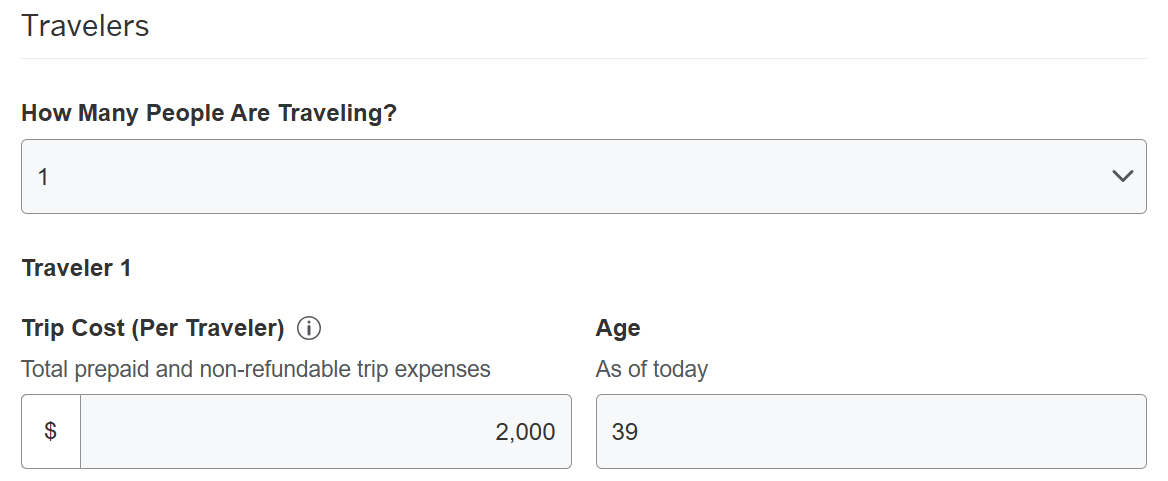Click the number 39 in Age field
The image size is (1168, 481).
pyautogui.click(x=625, y=432)
